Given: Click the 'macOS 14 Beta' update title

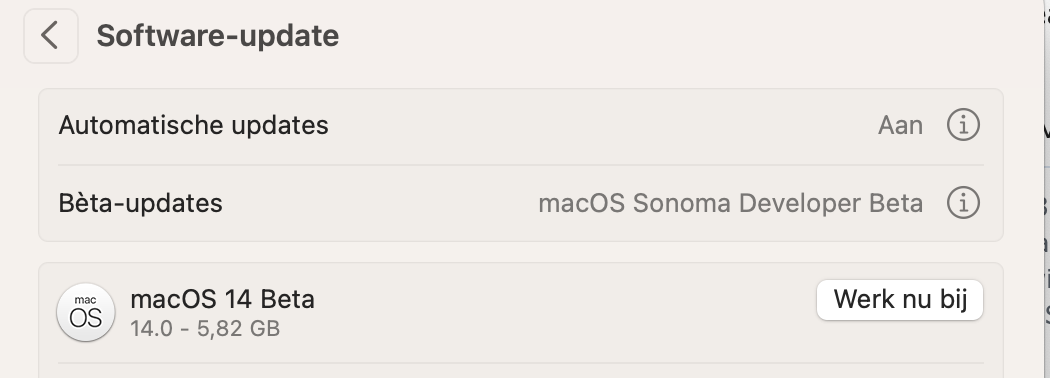Looking at the screenshot, I should [222, 299].
